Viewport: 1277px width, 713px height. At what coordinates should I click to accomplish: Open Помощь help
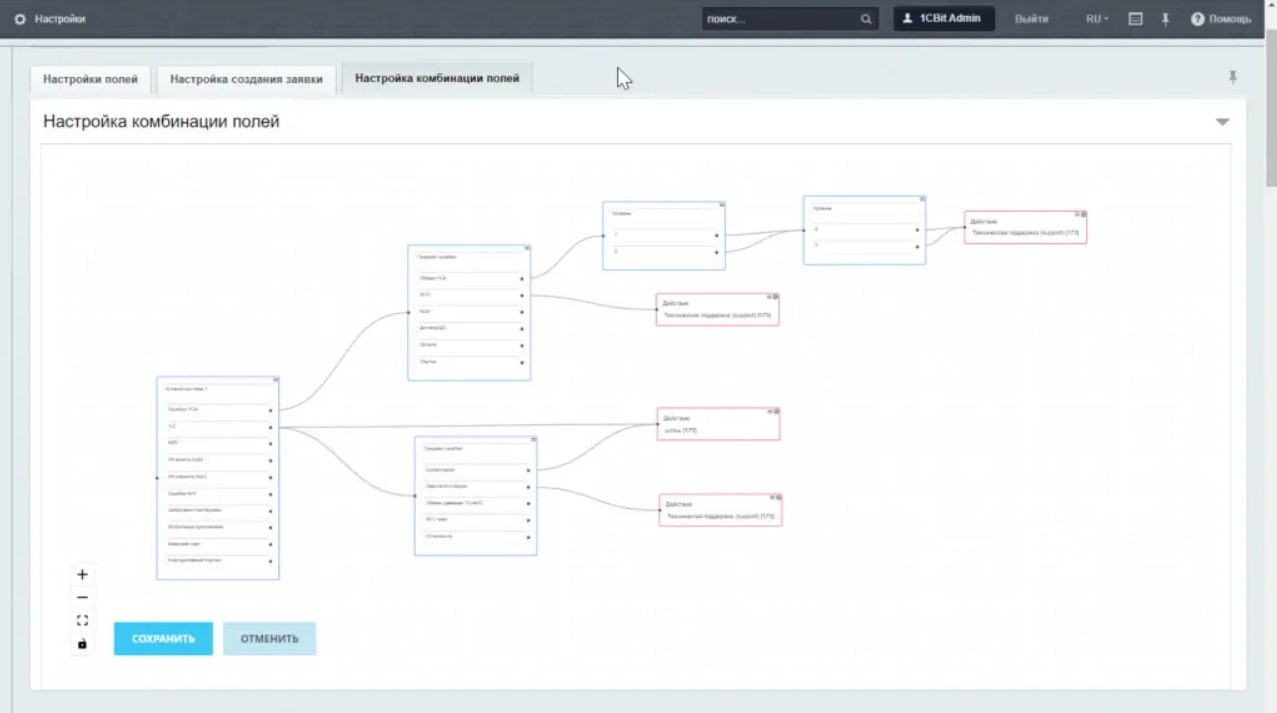pyautogui.click(x=1220, y=19)
